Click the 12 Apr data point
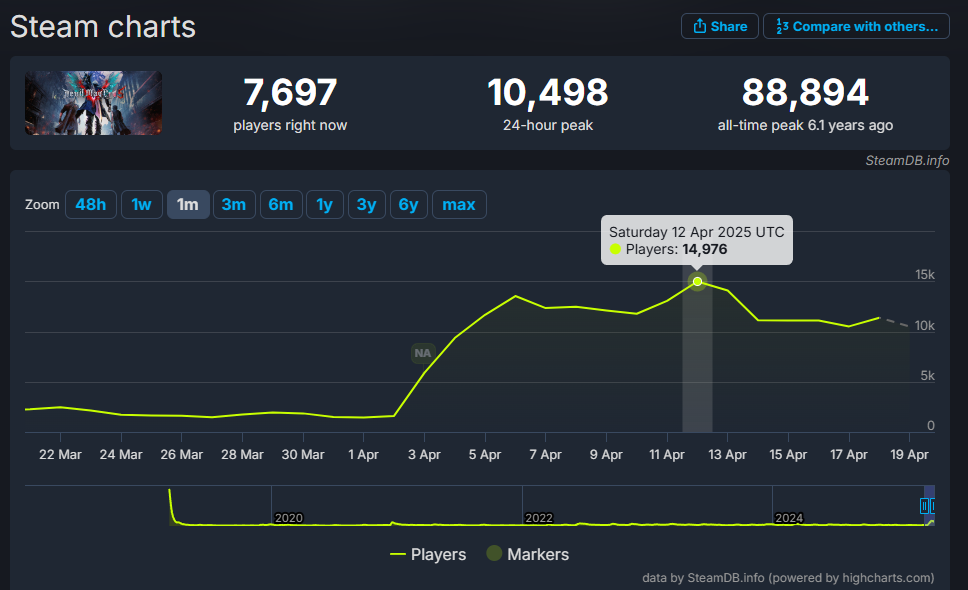This screenshot has height=590, width=968. click(x=697, y=281)
